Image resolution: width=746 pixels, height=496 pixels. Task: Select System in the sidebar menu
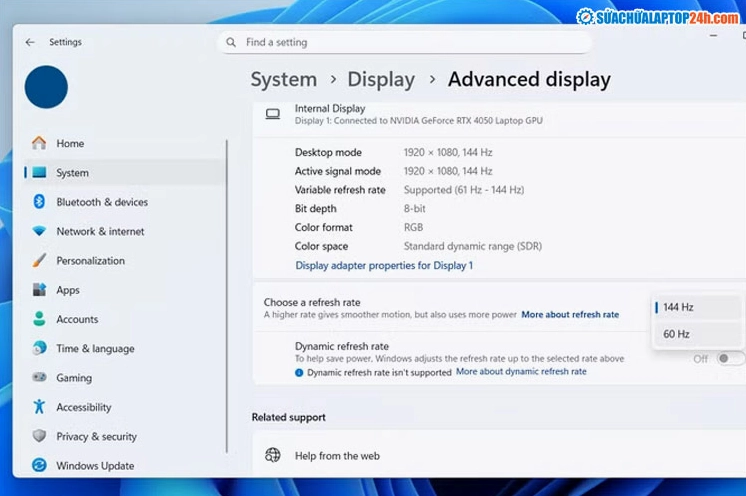(72, 173)
